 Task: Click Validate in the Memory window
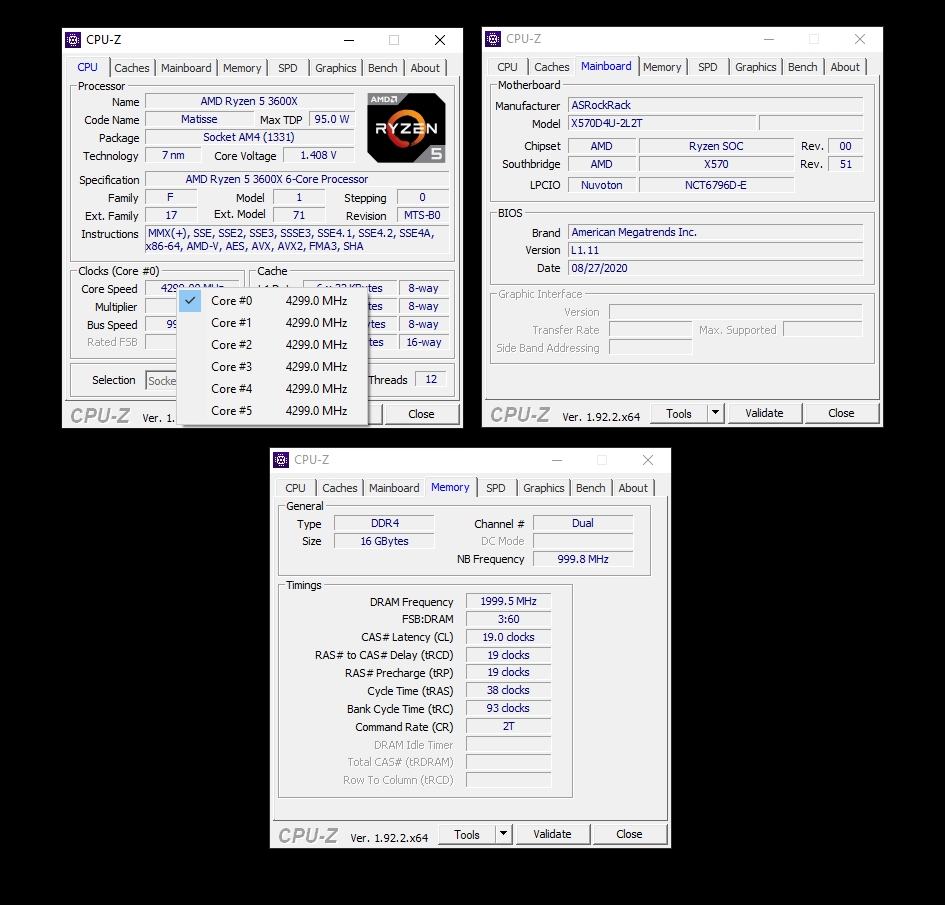[552, 835]
